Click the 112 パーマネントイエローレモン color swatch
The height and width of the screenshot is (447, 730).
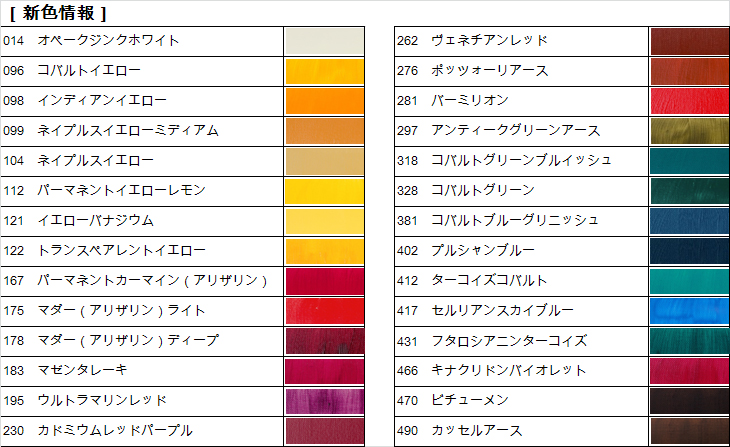(324, 191)
